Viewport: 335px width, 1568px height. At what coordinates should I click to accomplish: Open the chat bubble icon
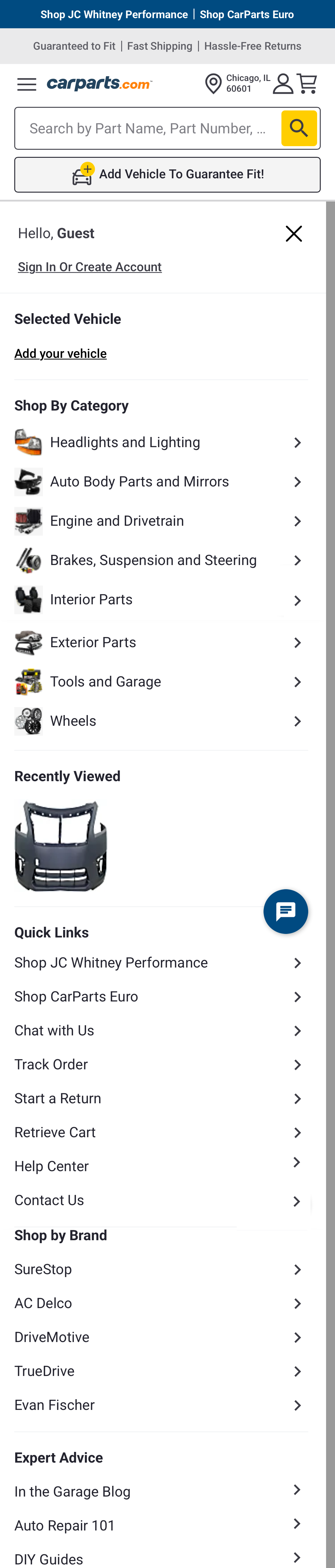click(x=286, y=911)
